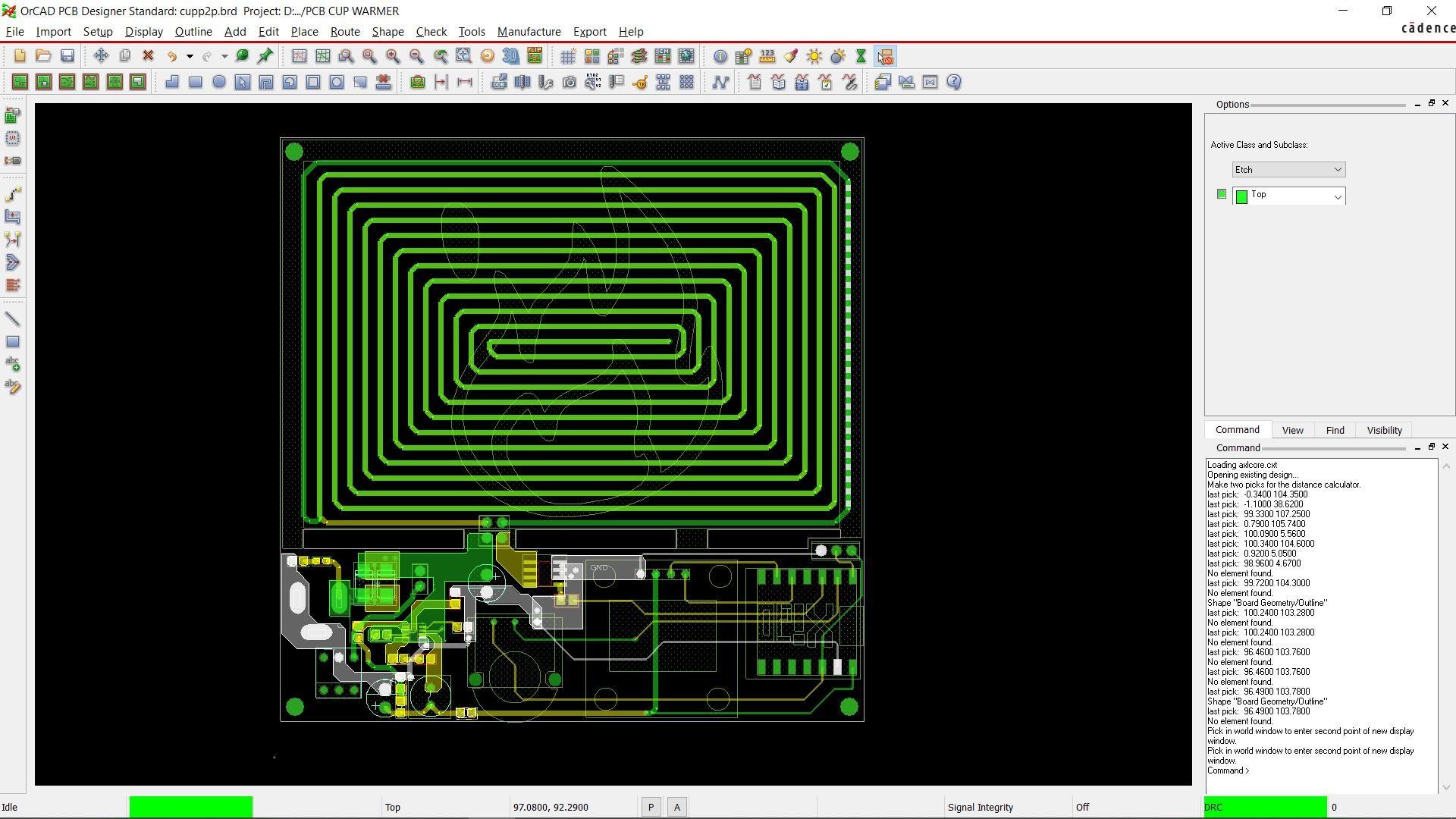This screenshot has height=819, width=1456.
Task: Toggle absolute coordinates with the A button
Action: coord(676,807)
